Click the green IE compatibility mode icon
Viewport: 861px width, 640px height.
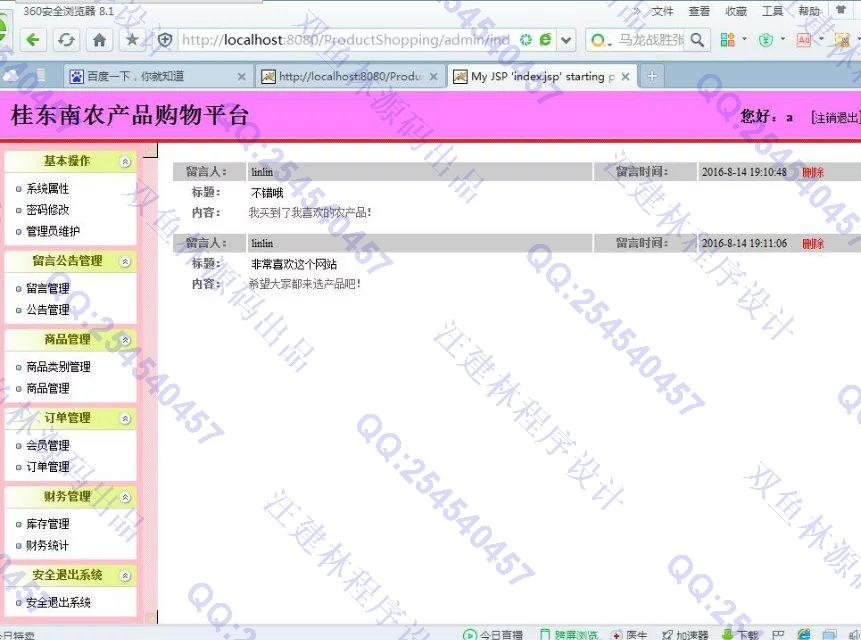(545, 40)
